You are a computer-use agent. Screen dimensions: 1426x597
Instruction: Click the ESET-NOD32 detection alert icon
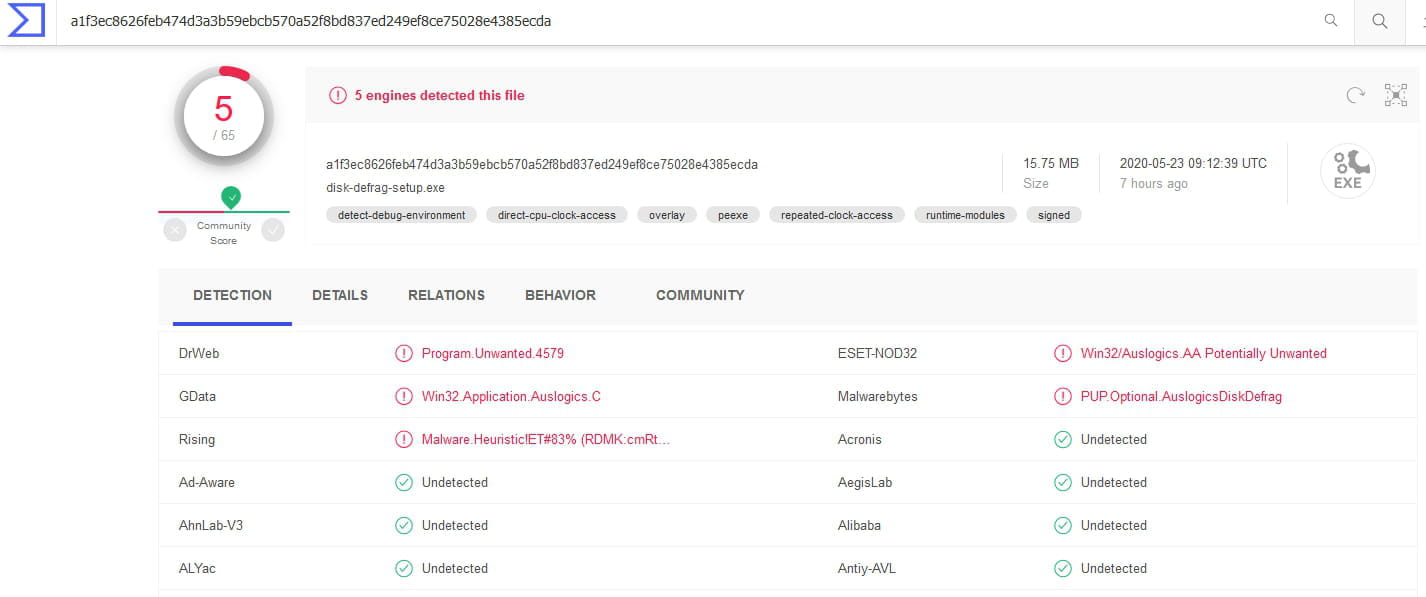point(1063,353)
